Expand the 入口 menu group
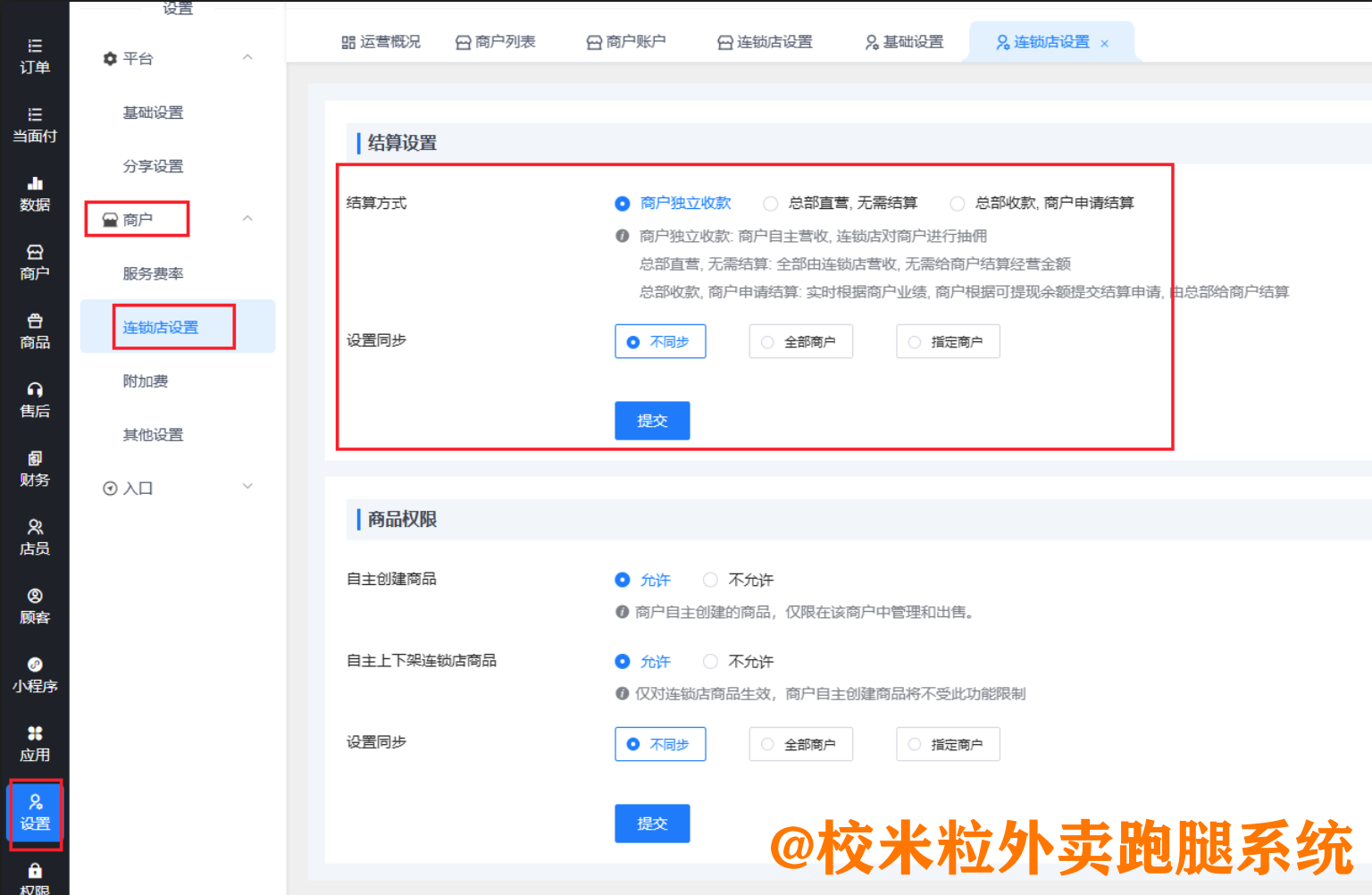The width and height of the screenshot is (1372, 895). (x=247, y=487)
